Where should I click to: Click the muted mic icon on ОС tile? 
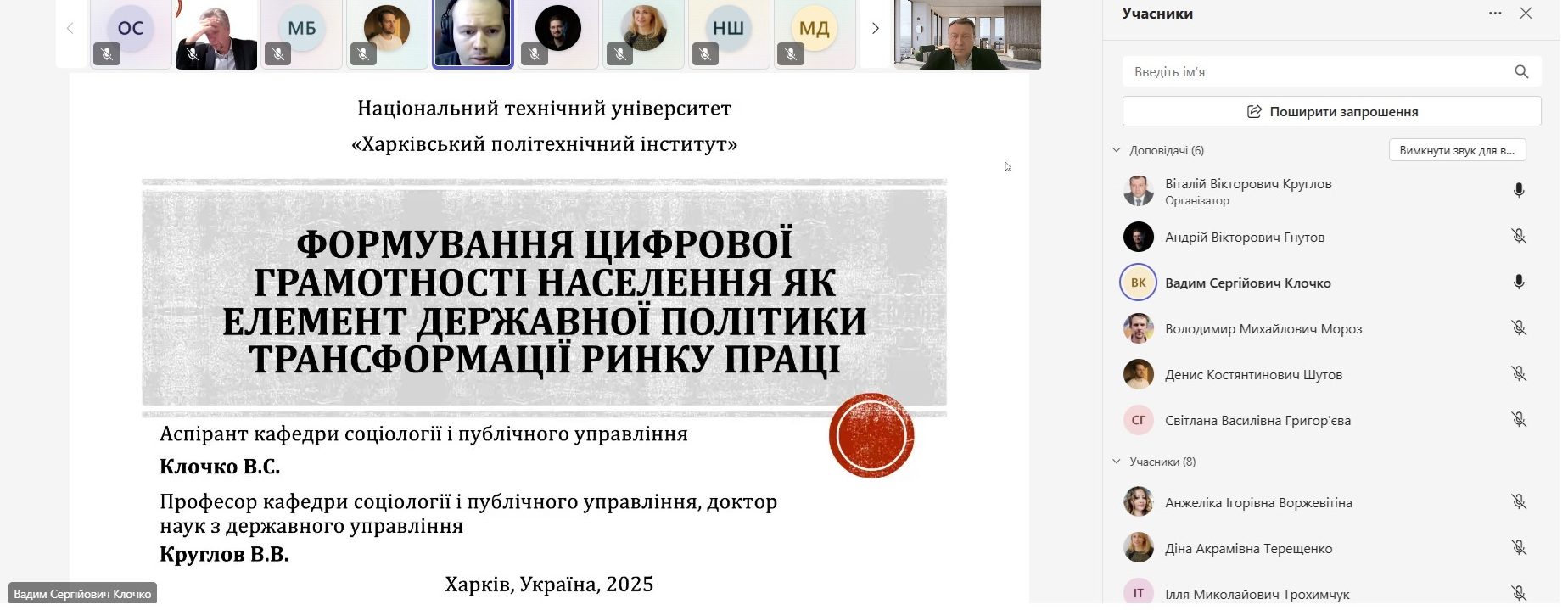[107, 54]
